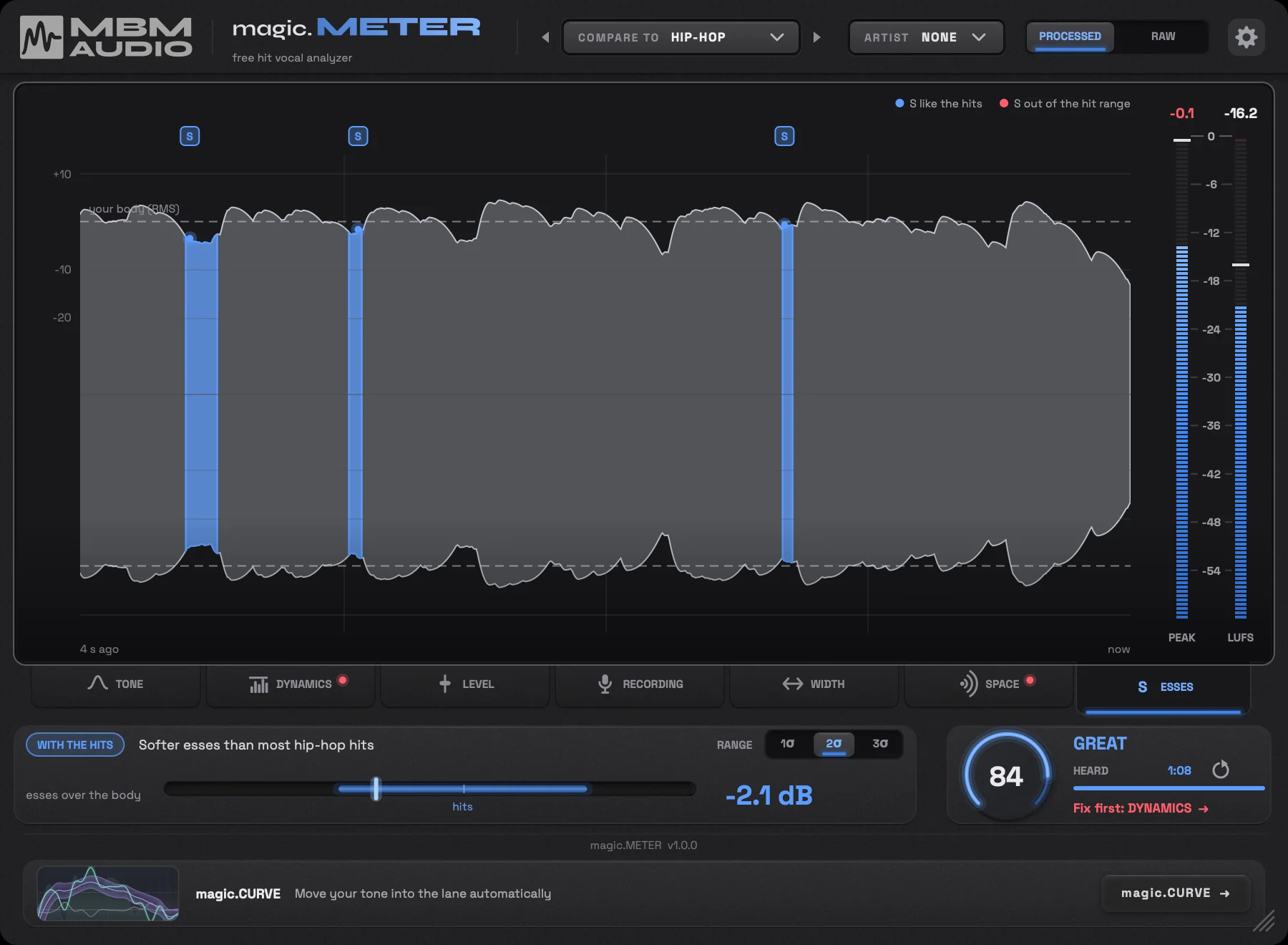
Task: Click the Level plus icon
Action: 445,684
